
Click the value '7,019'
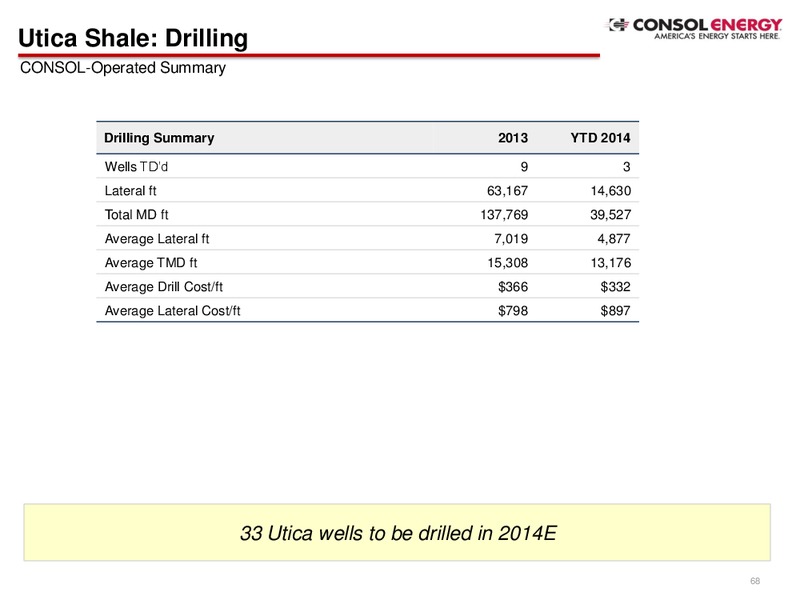point(511,239)
